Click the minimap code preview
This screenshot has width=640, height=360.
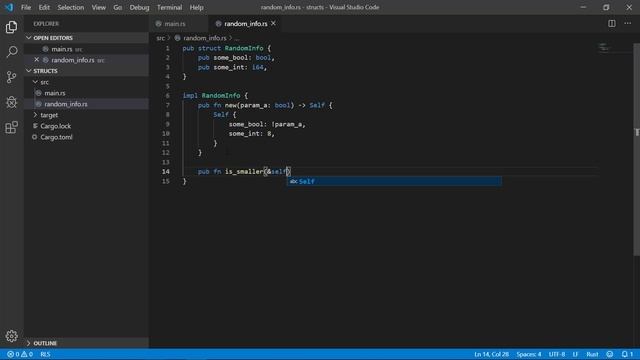[x=604, y=48]
